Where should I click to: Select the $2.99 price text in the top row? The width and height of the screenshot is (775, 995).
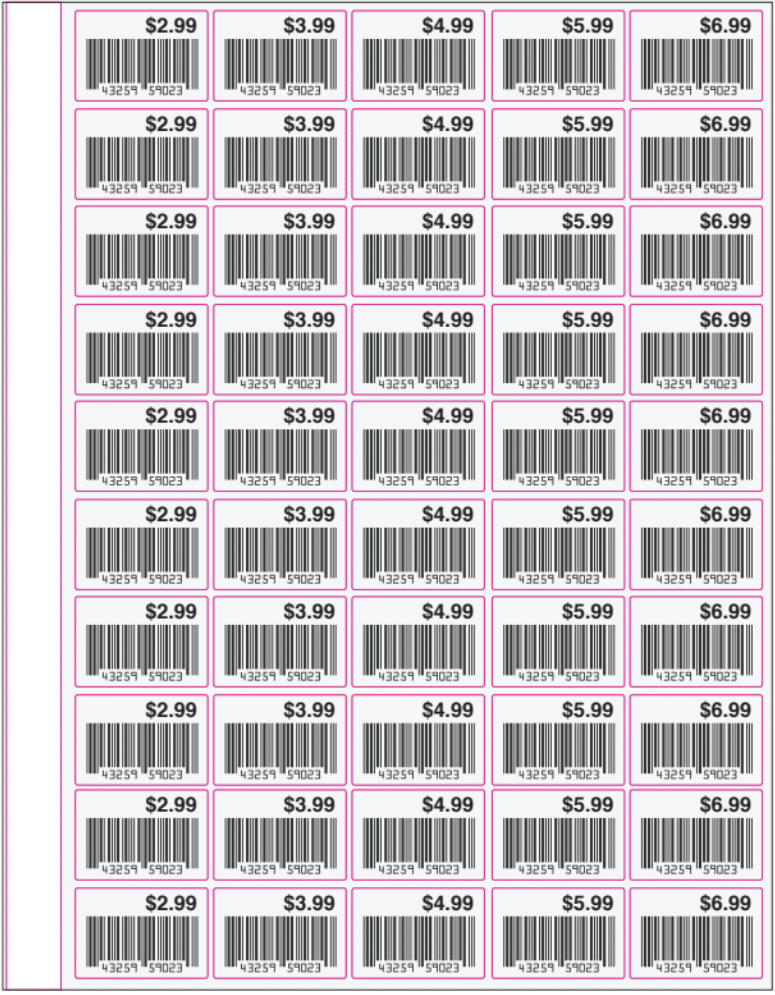pos(171,26)
